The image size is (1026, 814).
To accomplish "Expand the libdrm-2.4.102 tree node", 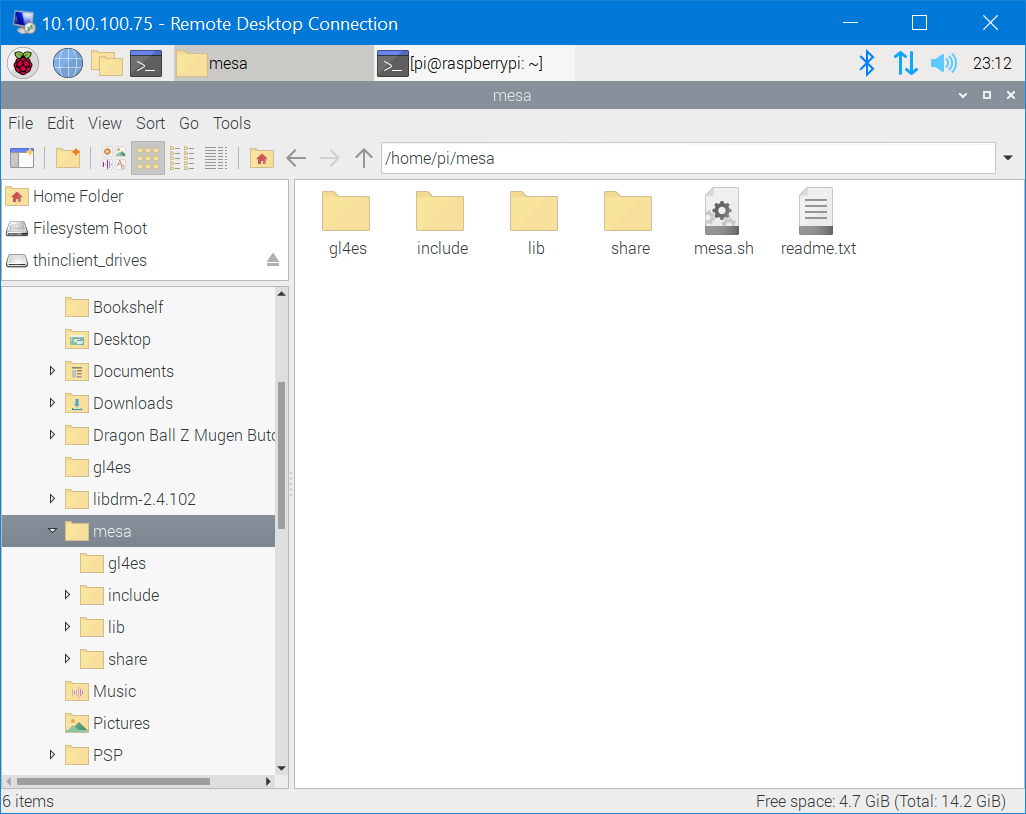I will 52,499.
